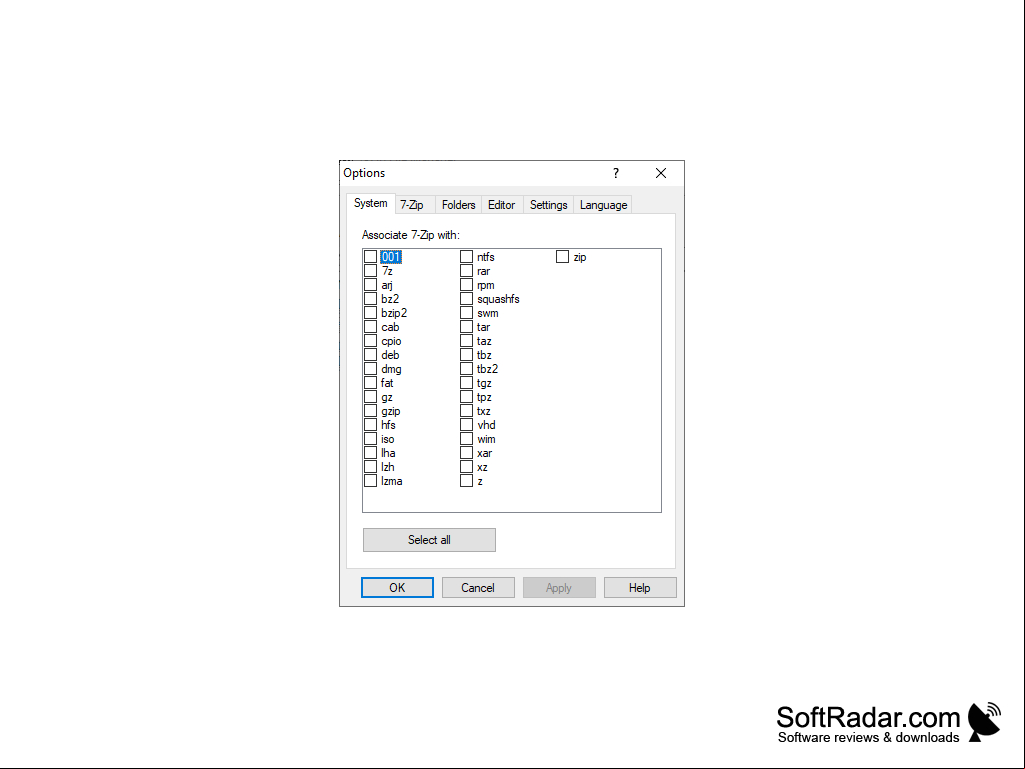Click the Apply button

click(559, 588)
